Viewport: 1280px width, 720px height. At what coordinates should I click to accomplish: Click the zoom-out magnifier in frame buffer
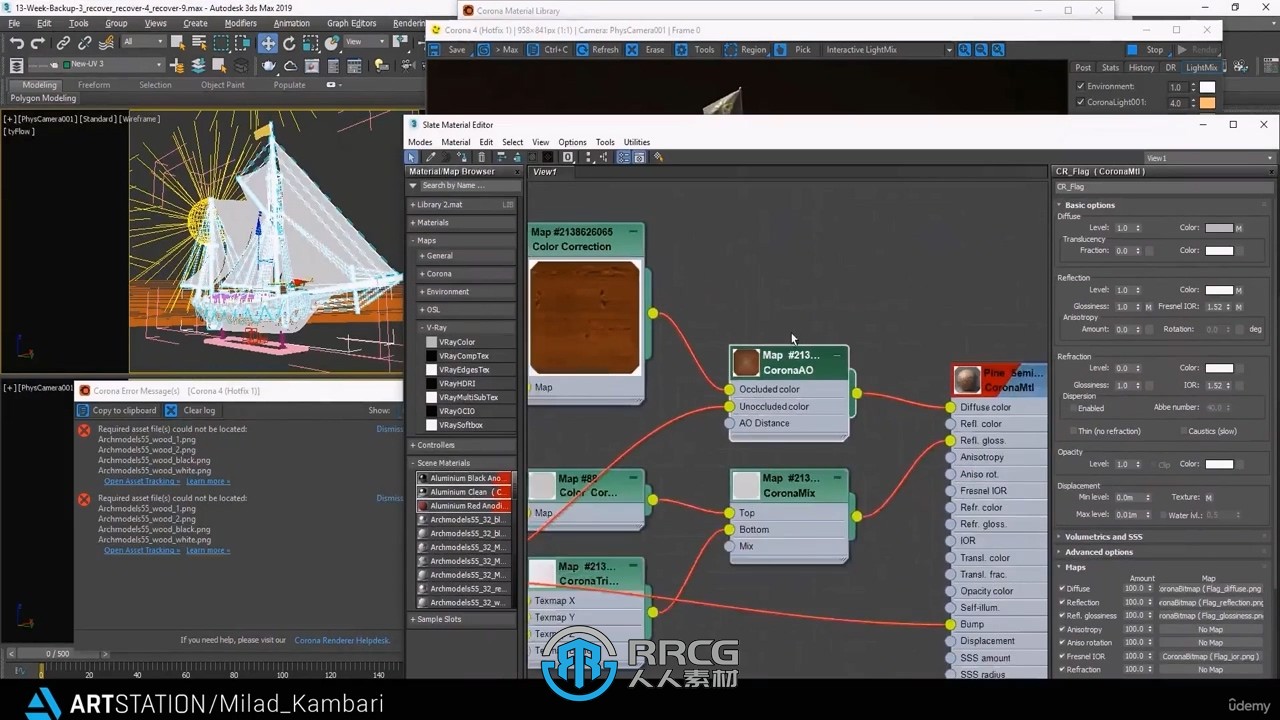982,49
